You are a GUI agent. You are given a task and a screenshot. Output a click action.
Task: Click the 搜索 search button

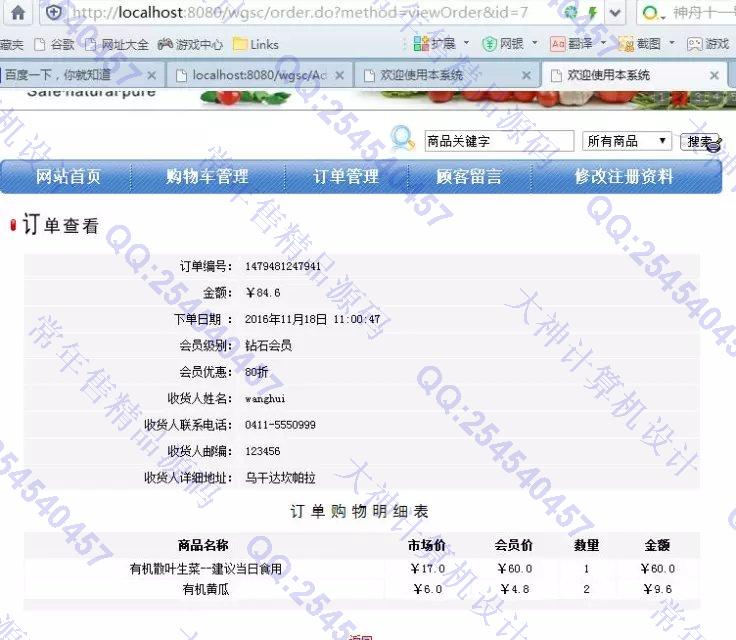700,141
